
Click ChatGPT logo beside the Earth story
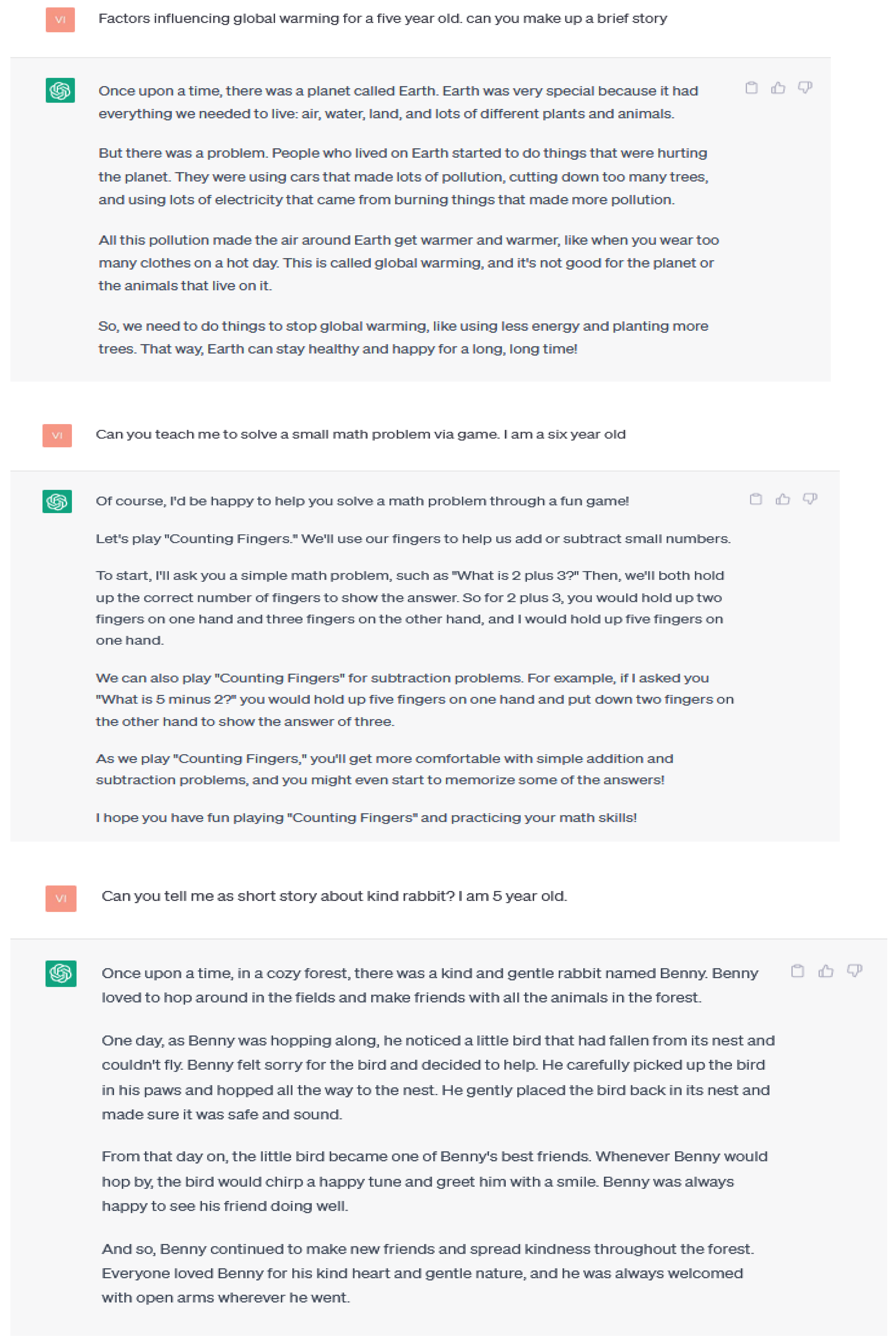click(60, 90)
